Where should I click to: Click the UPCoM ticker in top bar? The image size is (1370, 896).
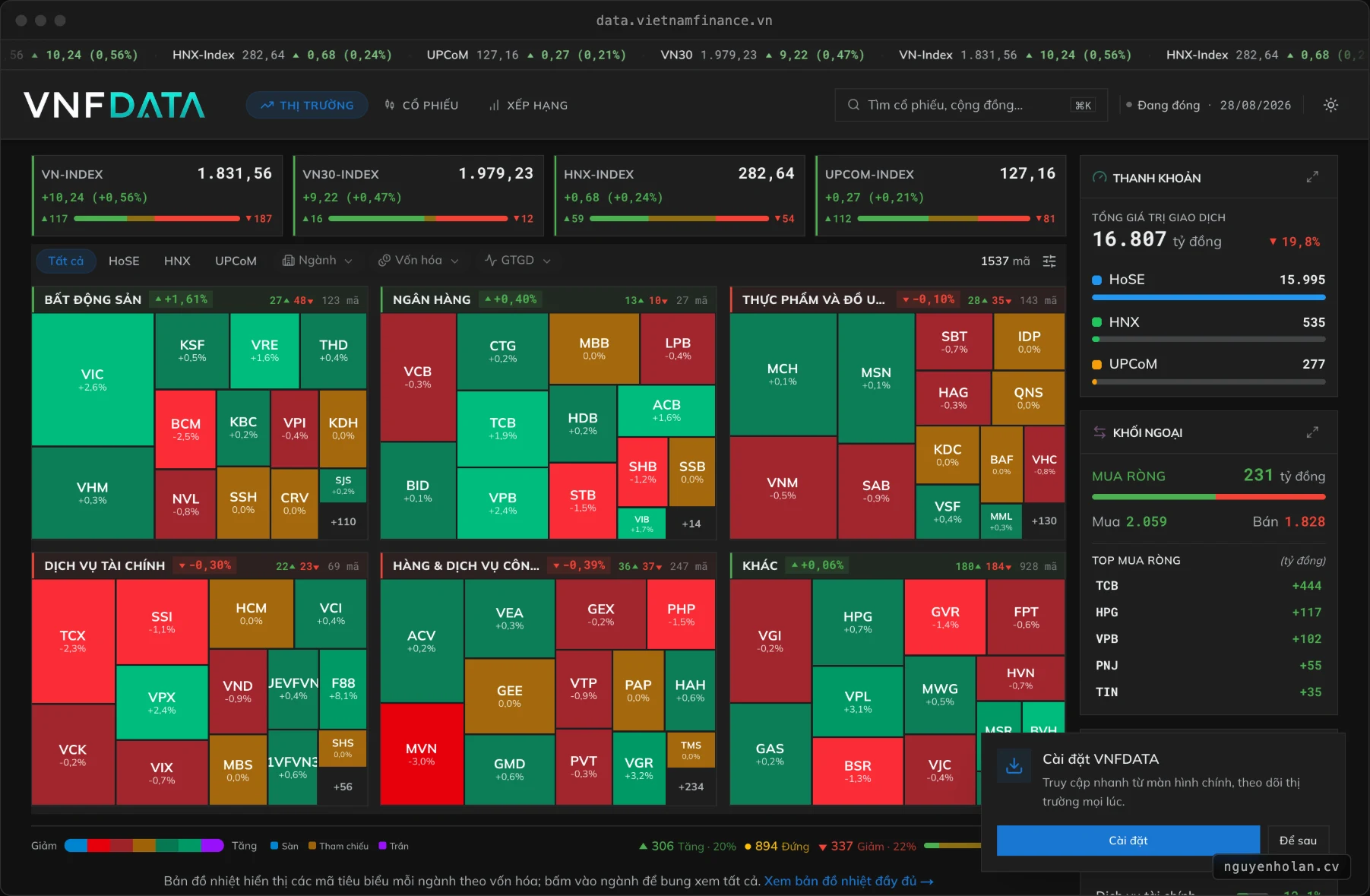coord(526,55)
